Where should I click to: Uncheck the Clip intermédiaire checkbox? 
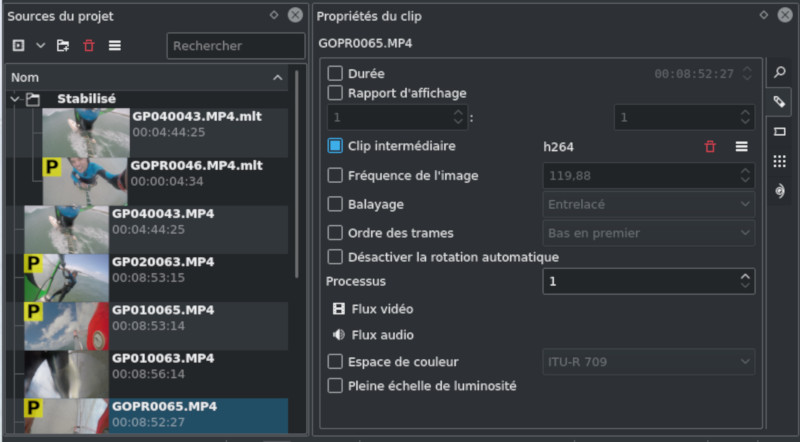(335, 146)
